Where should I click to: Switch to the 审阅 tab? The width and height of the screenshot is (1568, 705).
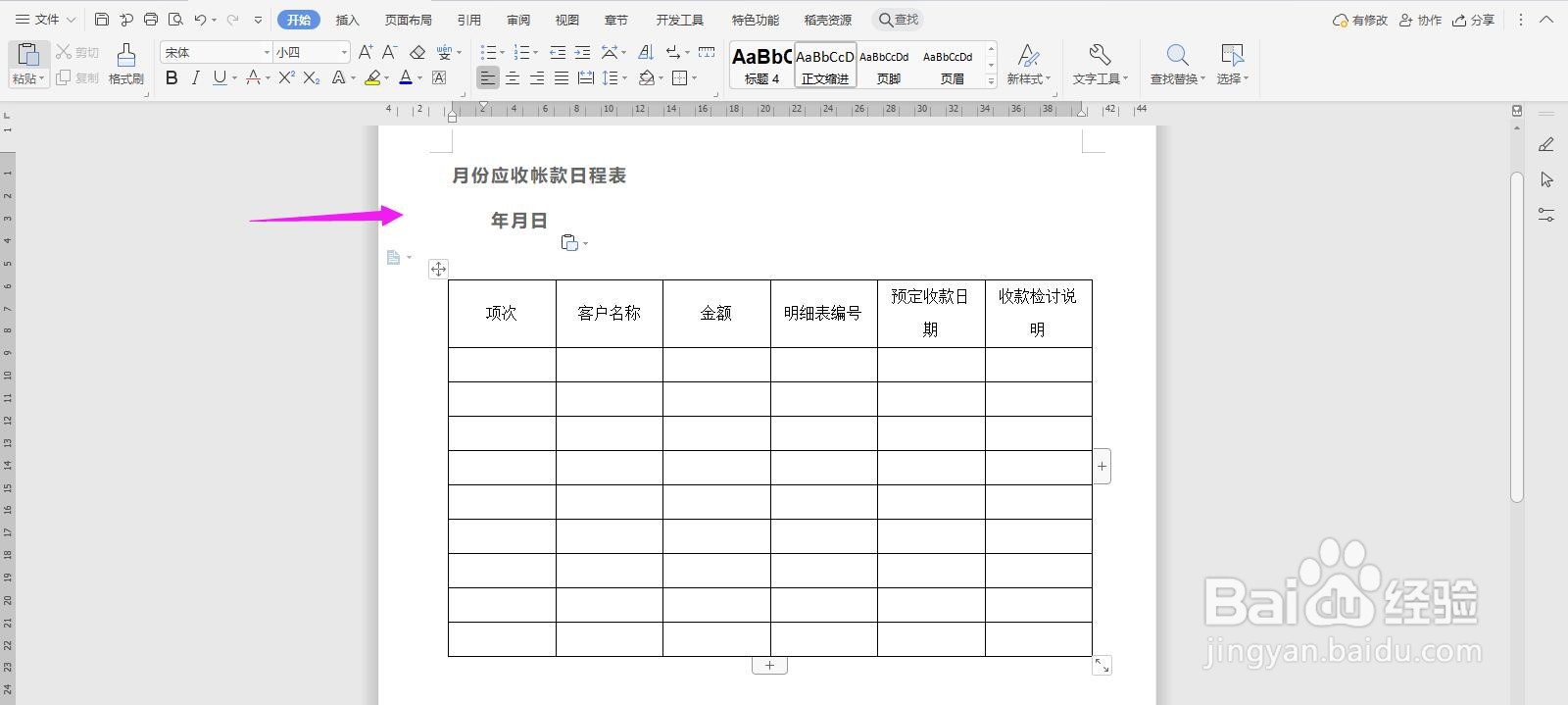pyautogui.click(x=518, y=20)
